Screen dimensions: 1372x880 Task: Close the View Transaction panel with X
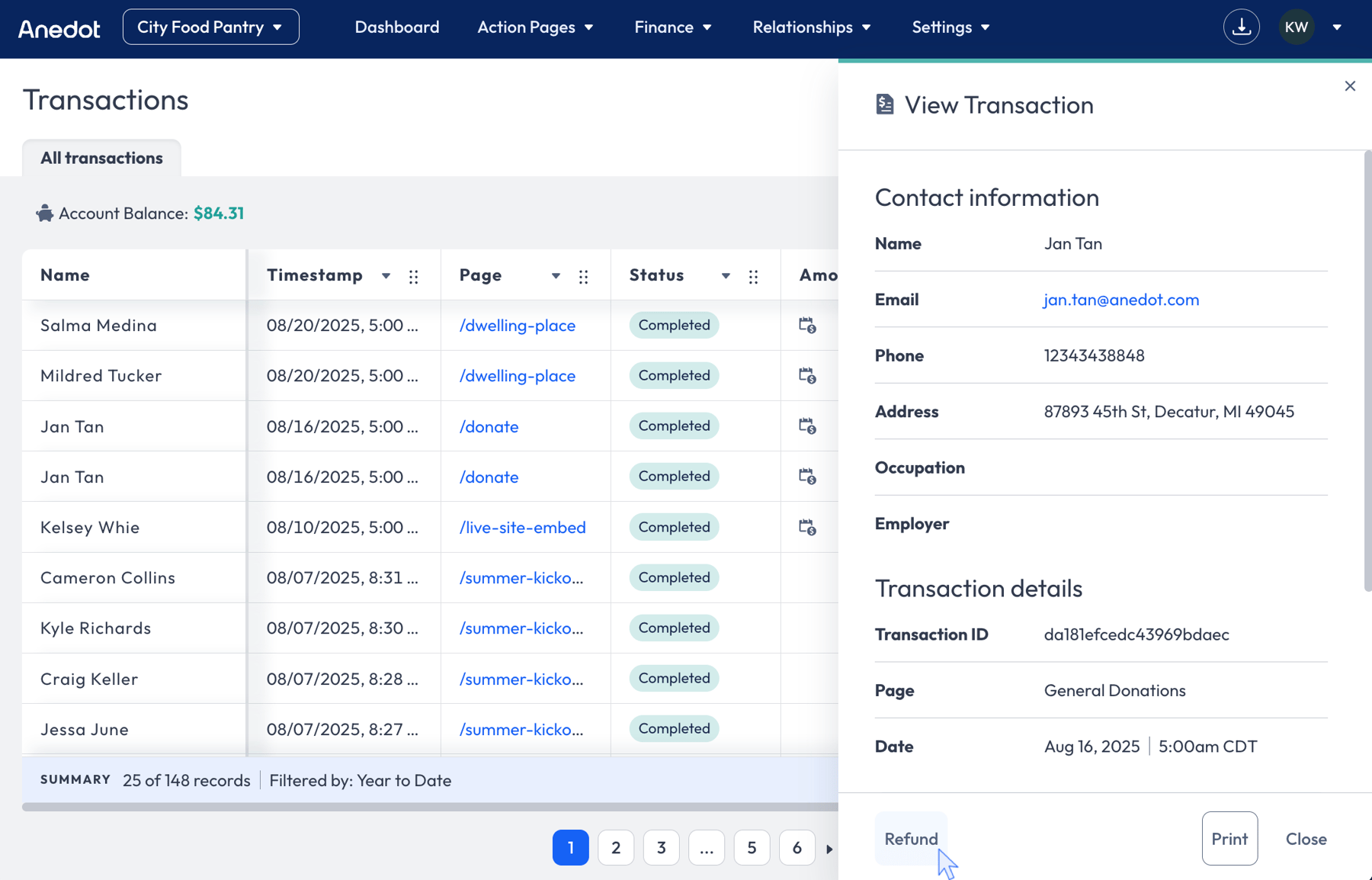pos(1350,86)
